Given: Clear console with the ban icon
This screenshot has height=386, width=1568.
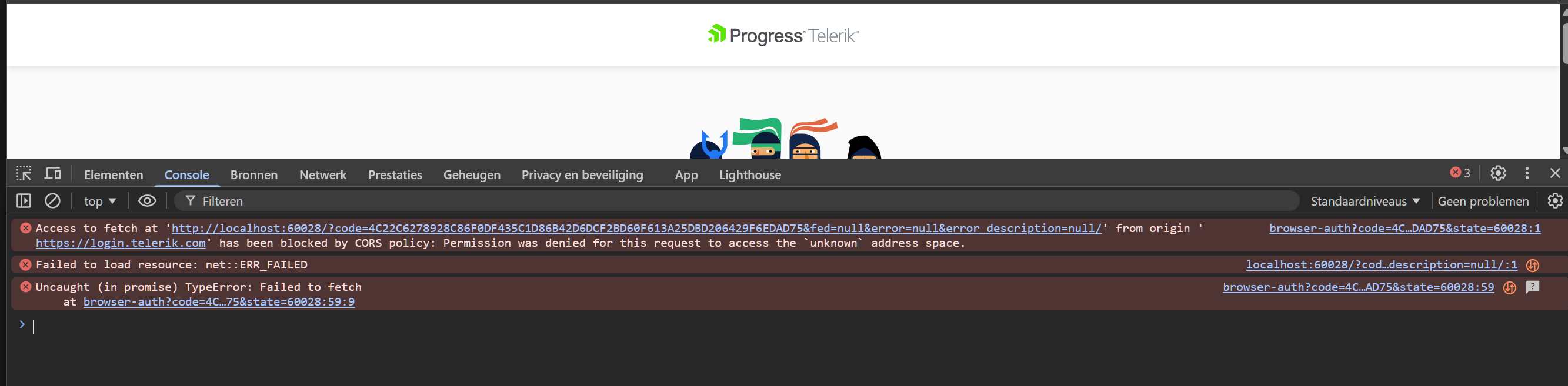Looking at the screenshot, I should coord(53,200).
